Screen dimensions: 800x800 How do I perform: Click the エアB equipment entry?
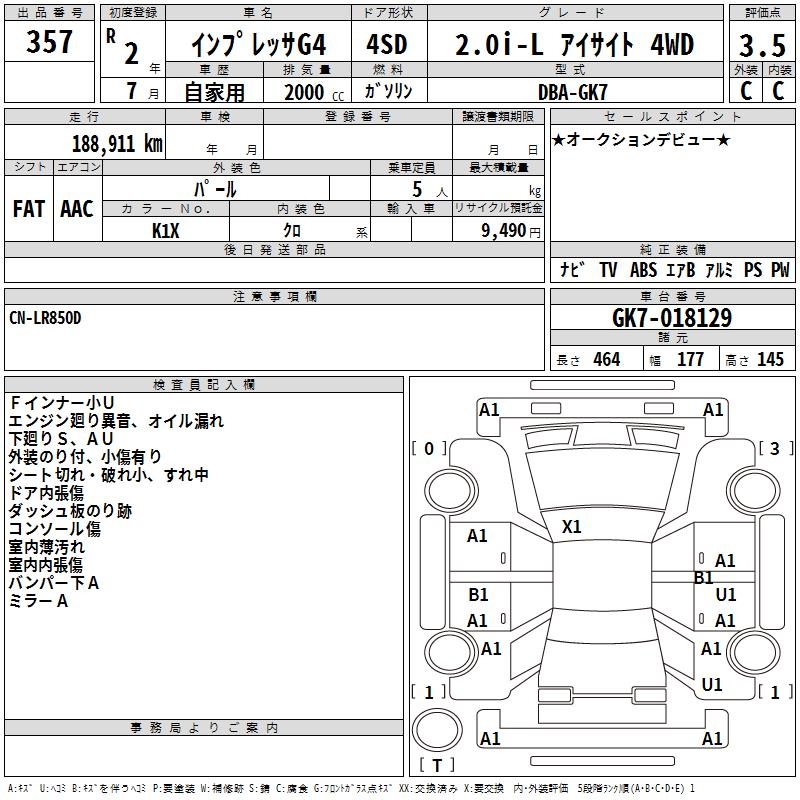(681, 269)
